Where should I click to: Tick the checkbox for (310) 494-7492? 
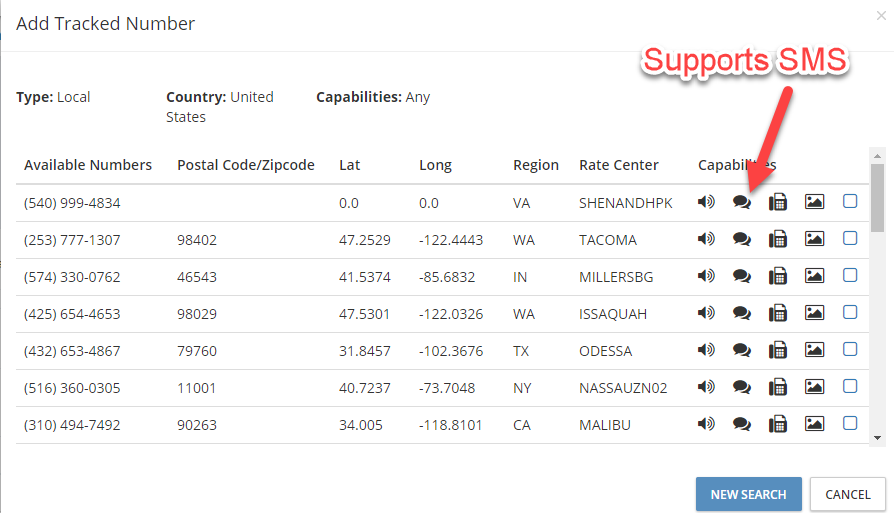point(850,424)
